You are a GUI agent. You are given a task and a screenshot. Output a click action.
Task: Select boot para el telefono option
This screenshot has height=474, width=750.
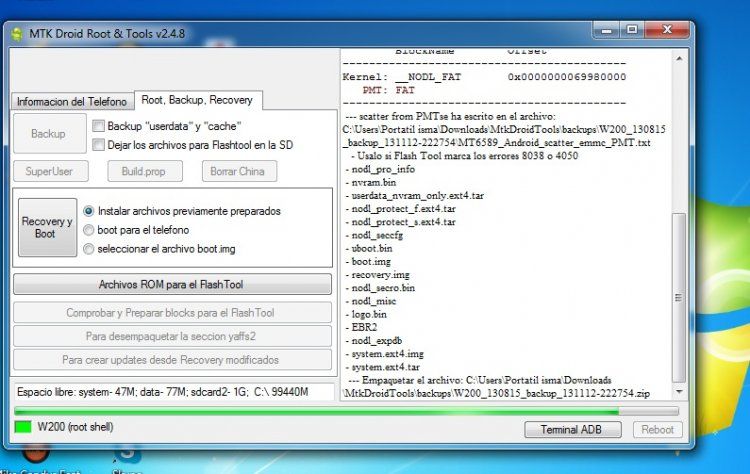pos(88,230)
